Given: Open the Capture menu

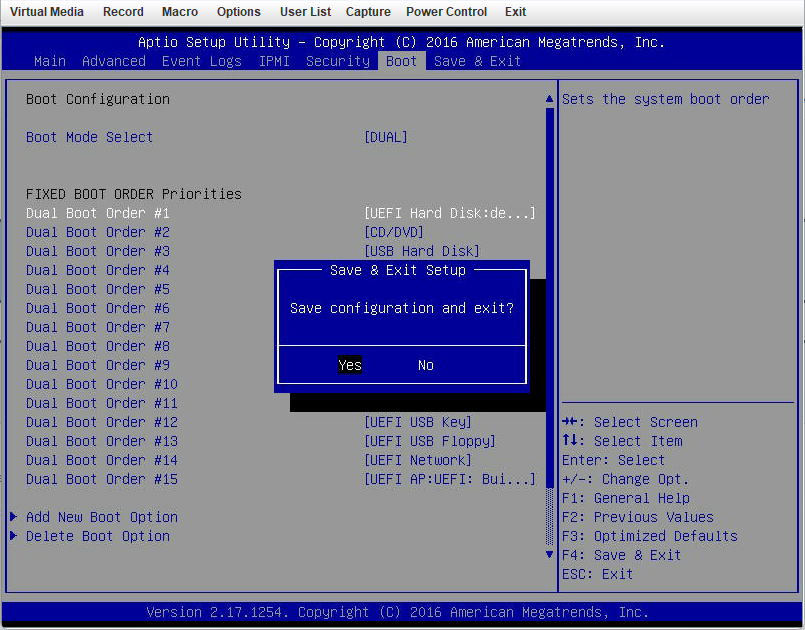Looking at the screenshot, I should pos(368,12).
